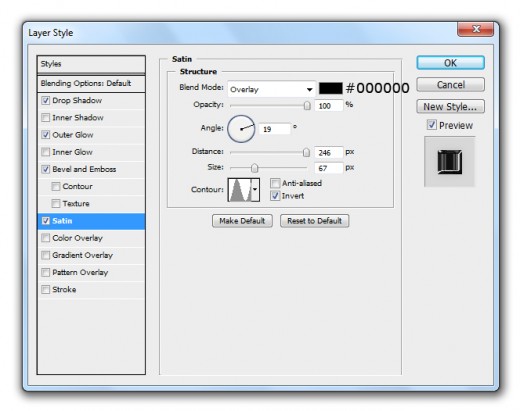
Task: Enable the Contour sub-option checkbox
Action: coord(56,186)
